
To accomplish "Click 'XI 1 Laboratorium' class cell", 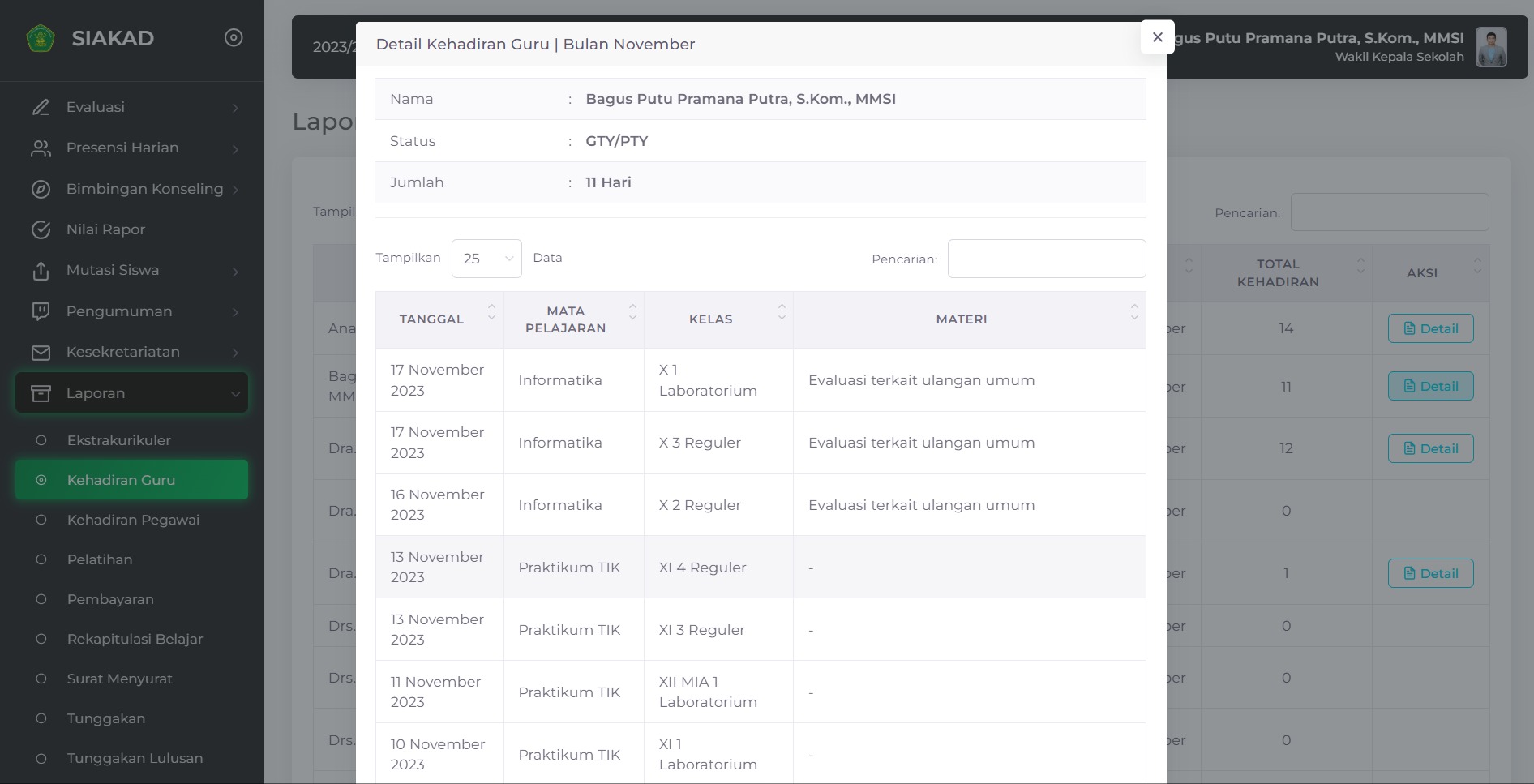I will [718, 755].
